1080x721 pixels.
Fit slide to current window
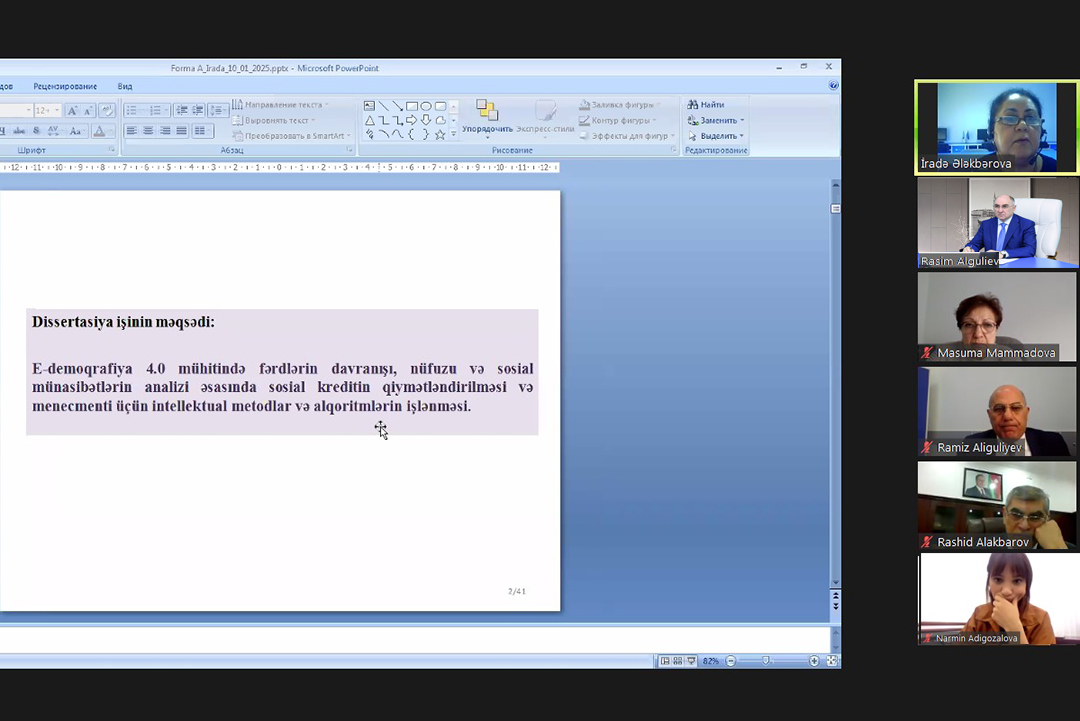click(x=831, y=661)
